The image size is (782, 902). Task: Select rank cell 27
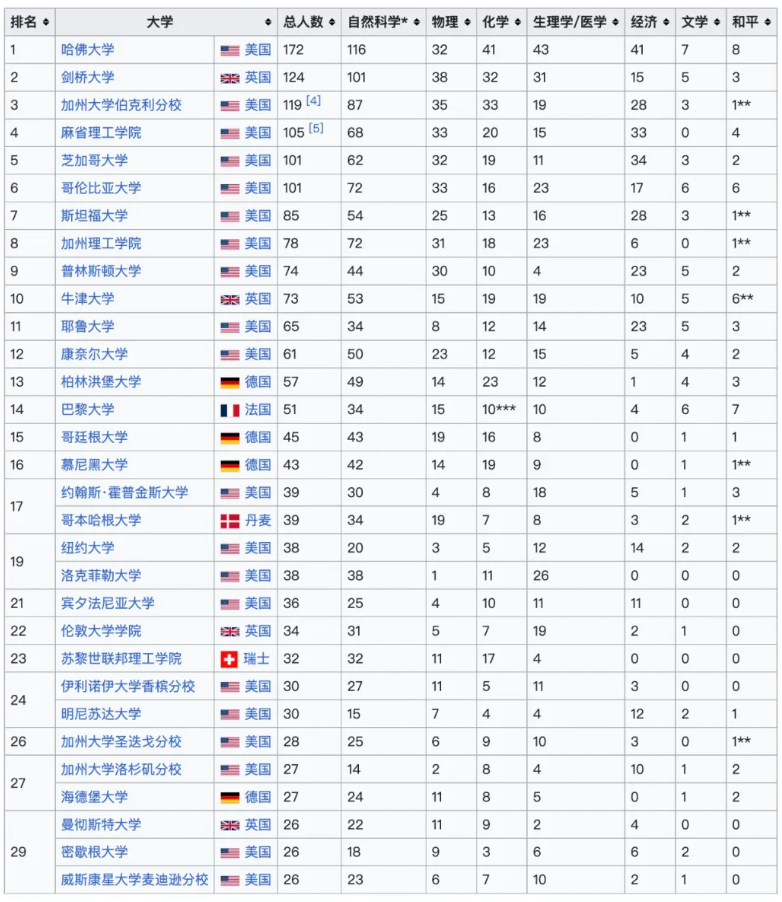[29, 783]
